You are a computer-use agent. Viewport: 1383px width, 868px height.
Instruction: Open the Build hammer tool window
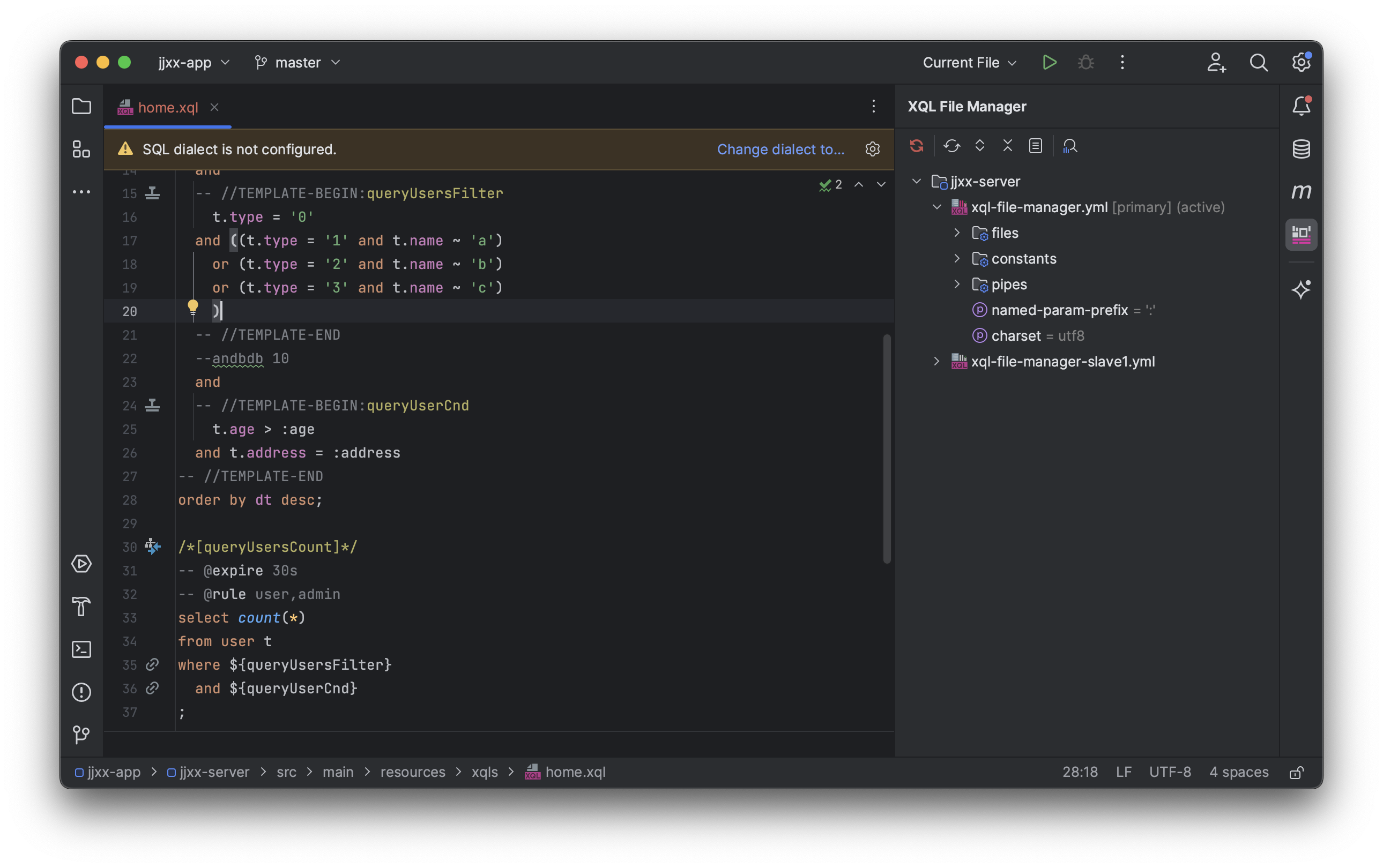coord(81,606)
